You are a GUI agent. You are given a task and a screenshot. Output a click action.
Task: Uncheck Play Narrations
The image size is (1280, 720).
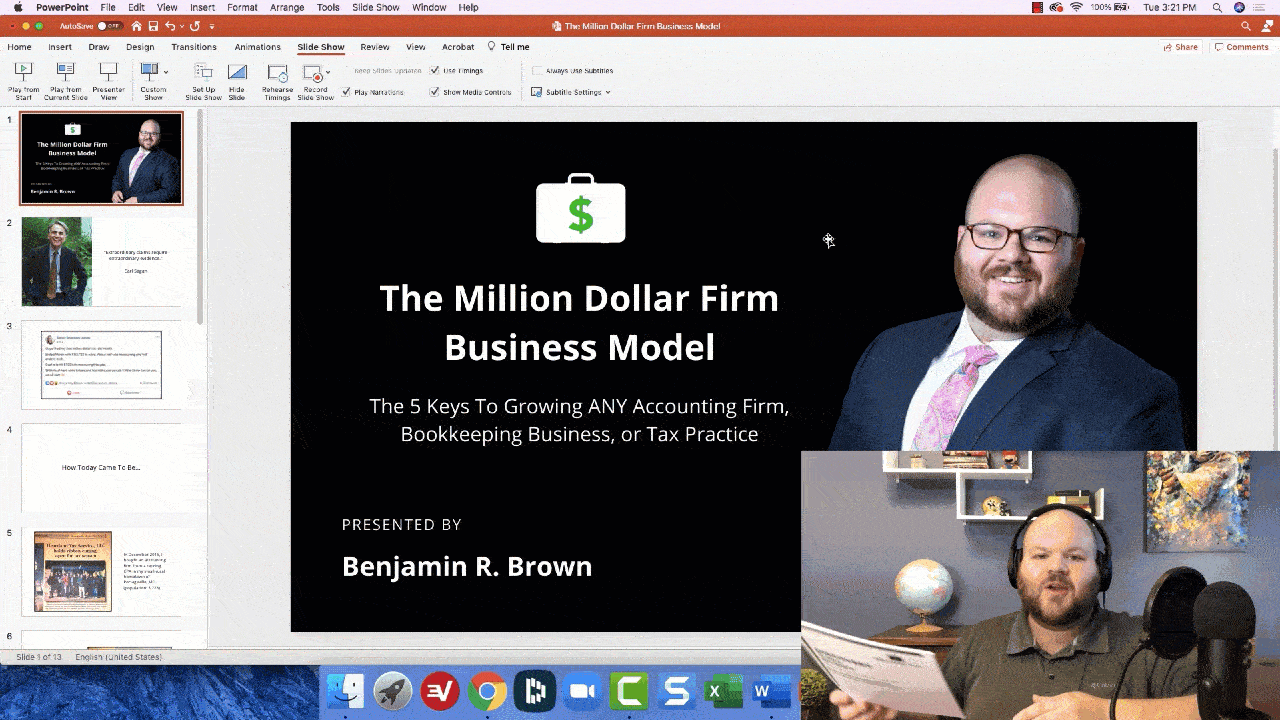tap(346, 92)
